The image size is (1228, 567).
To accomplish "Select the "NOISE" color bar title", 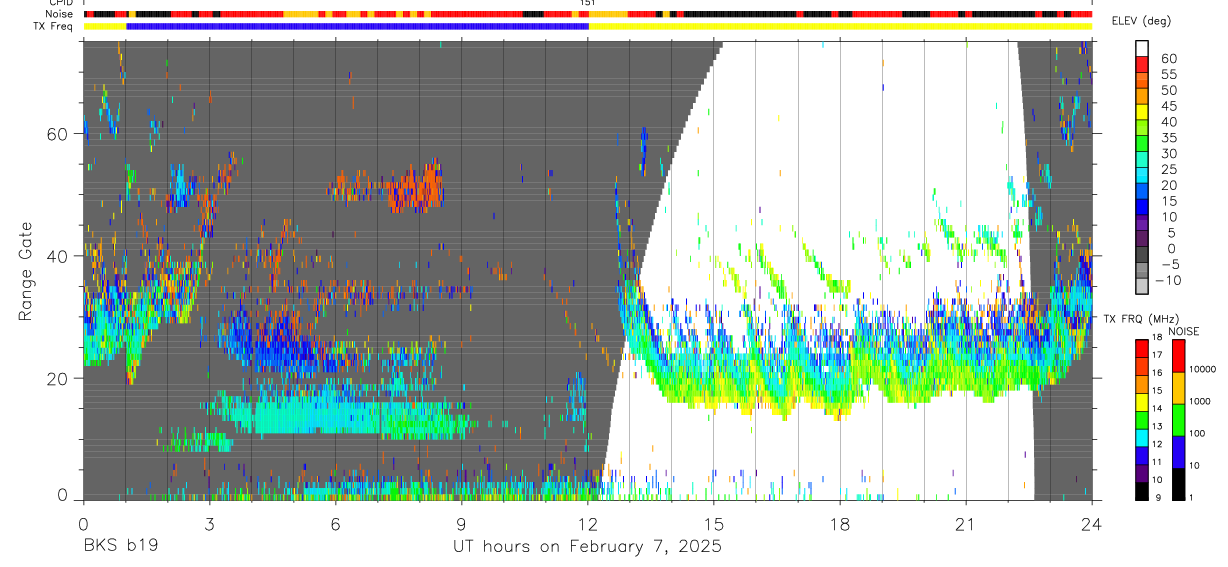I will click(1183, 331).
